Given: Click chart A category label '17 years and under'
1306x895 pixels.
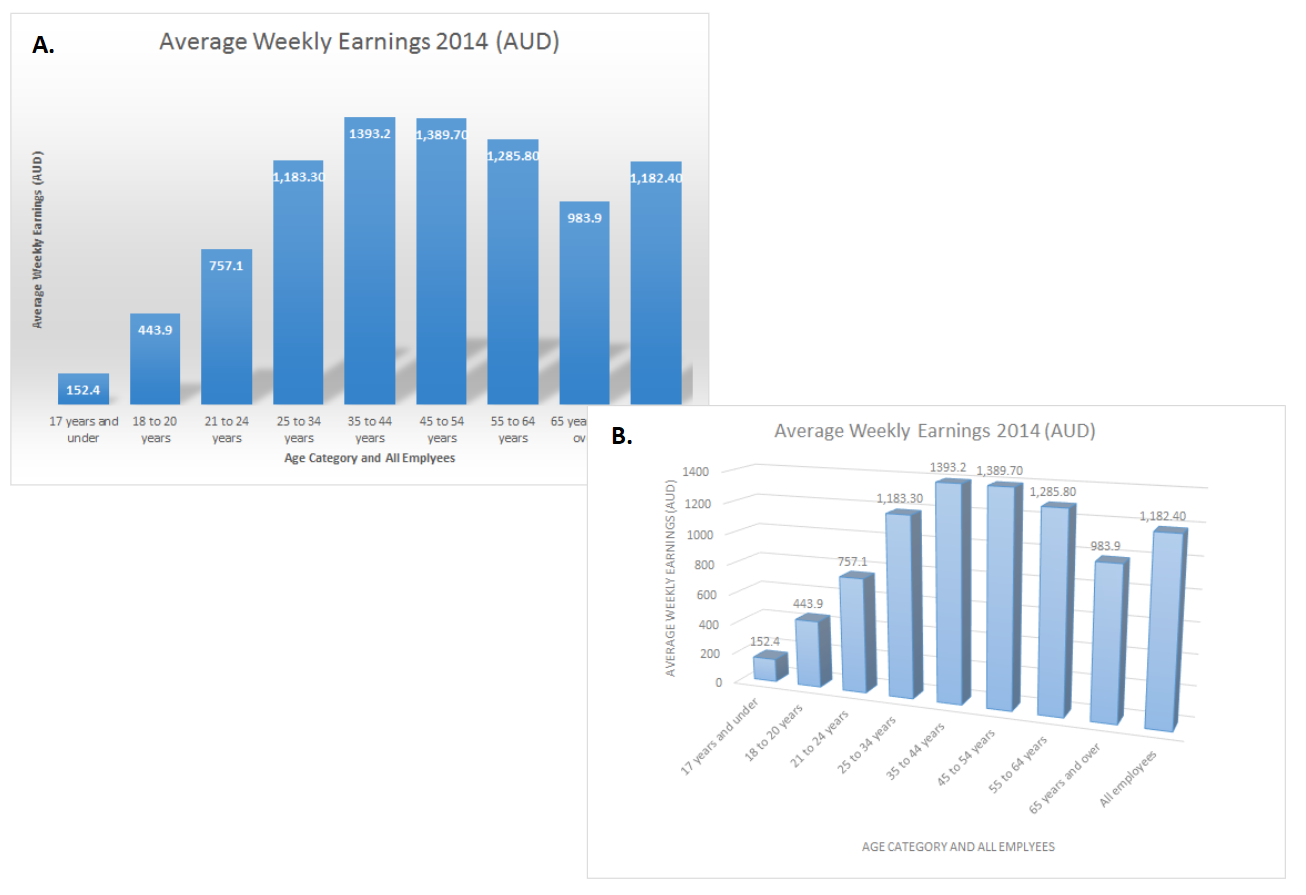Looking at the screenshot, I should [84, 430].
